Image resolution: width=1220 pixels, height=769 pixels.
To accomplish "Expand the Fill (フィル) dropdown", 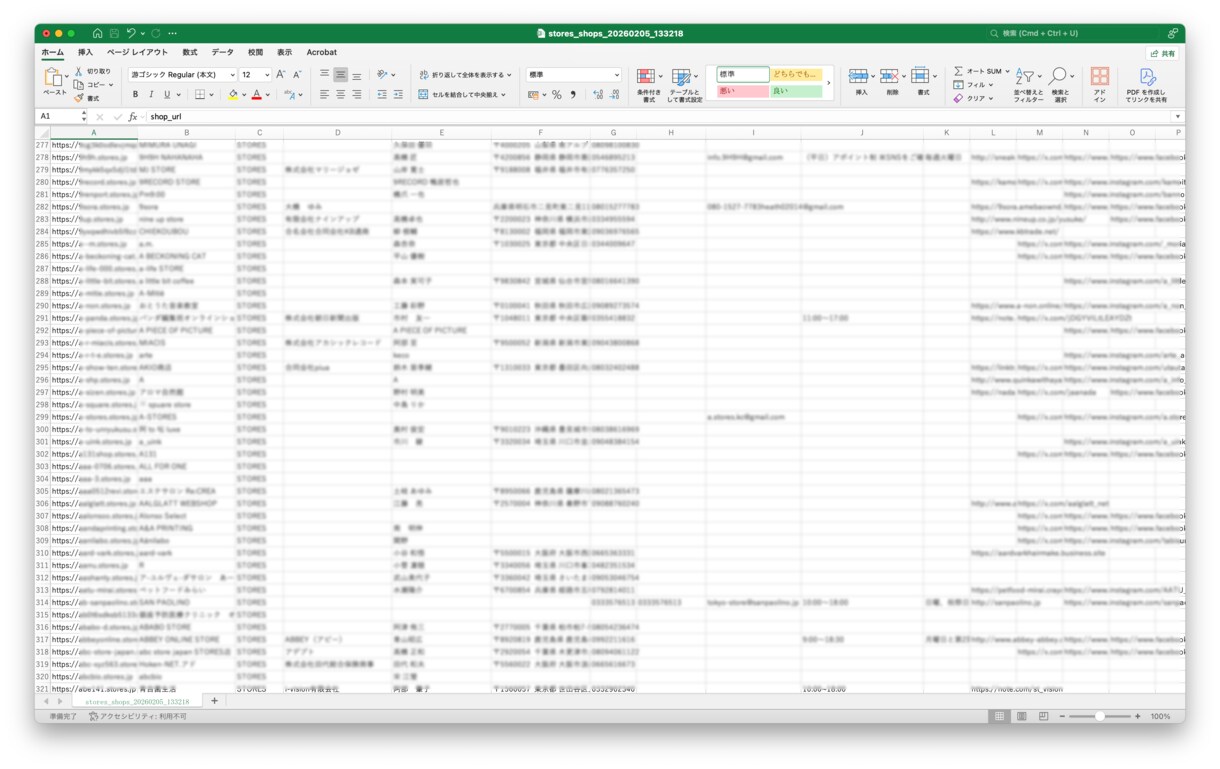I will (990, 85).
